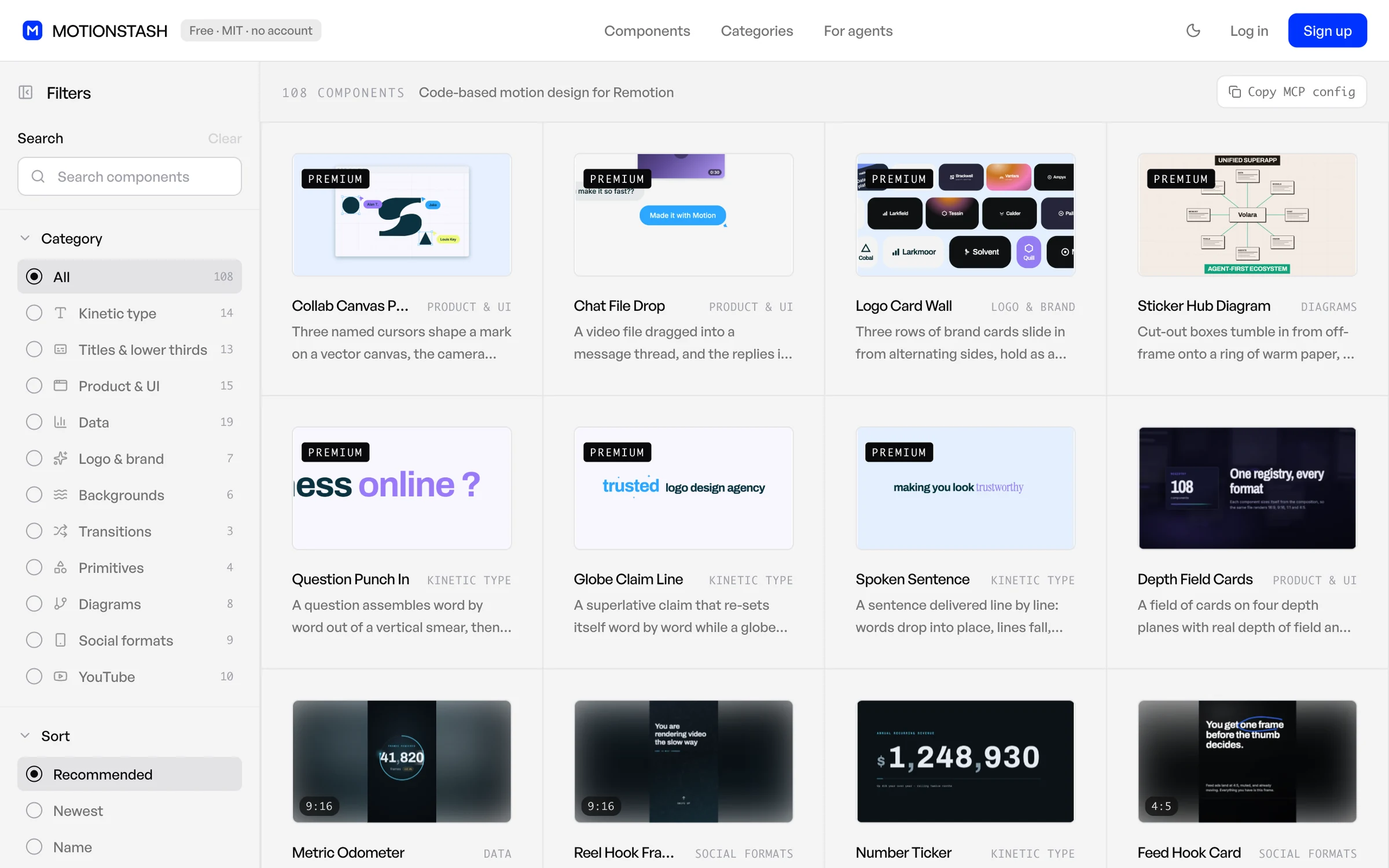
Task: Focus the Search components input field
Action: (130, 176)
